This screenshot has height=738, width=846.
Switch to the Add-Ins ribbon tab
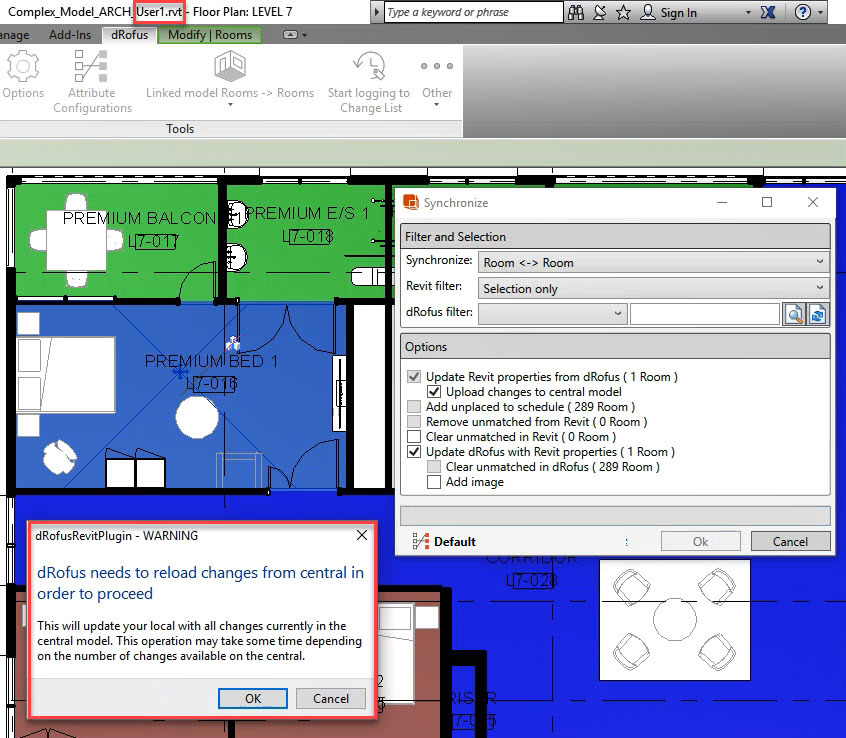(70, 33)
